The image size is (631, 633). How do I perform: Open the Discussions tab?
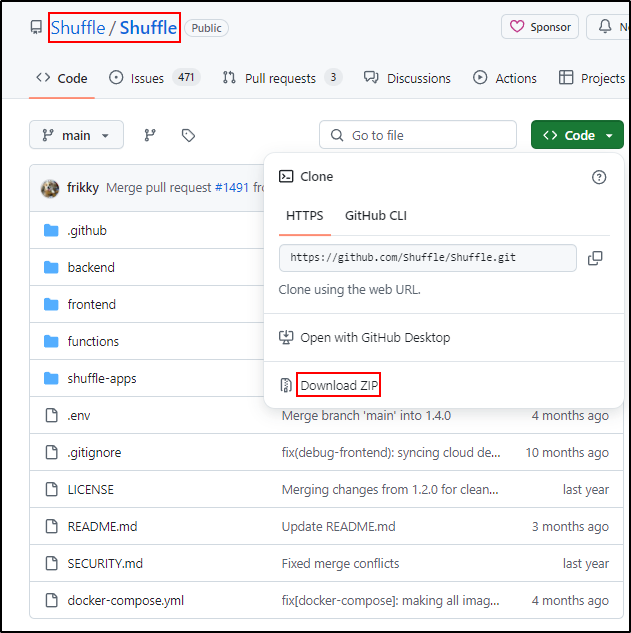click(x=407, y=78)
